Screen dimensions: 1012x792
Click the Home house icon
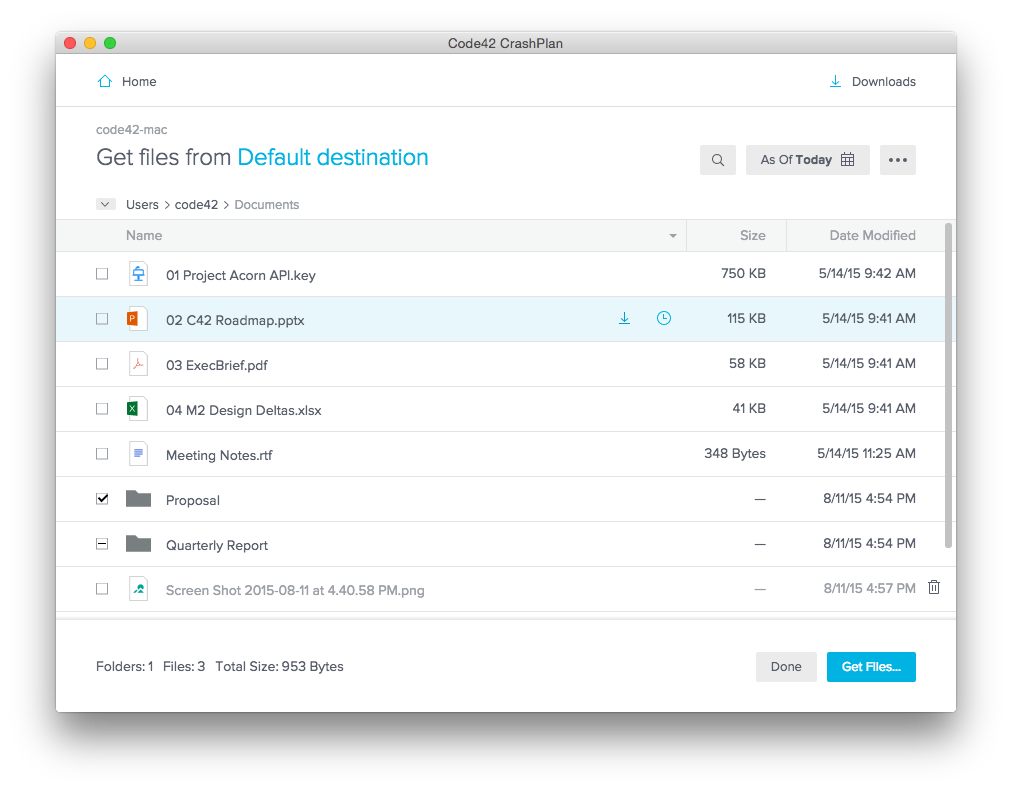pos(104,82)
